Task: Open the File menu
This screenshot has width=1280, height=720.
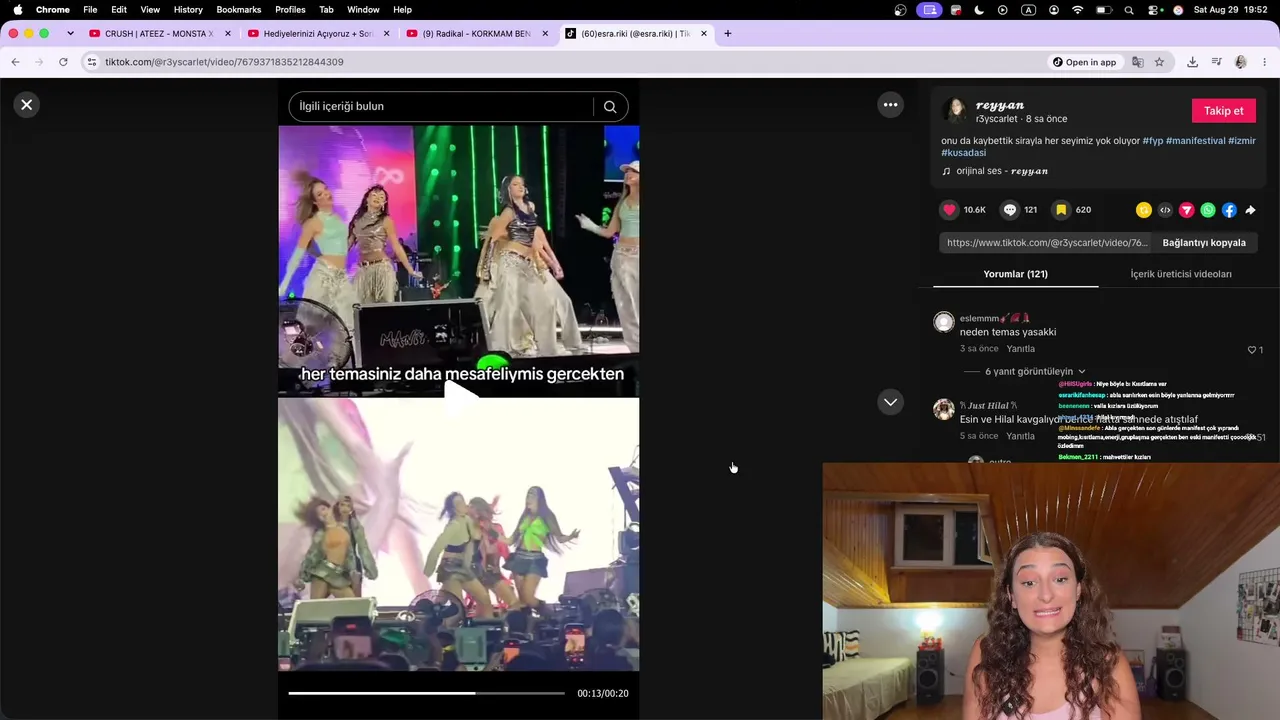Action: click(90, 10)
